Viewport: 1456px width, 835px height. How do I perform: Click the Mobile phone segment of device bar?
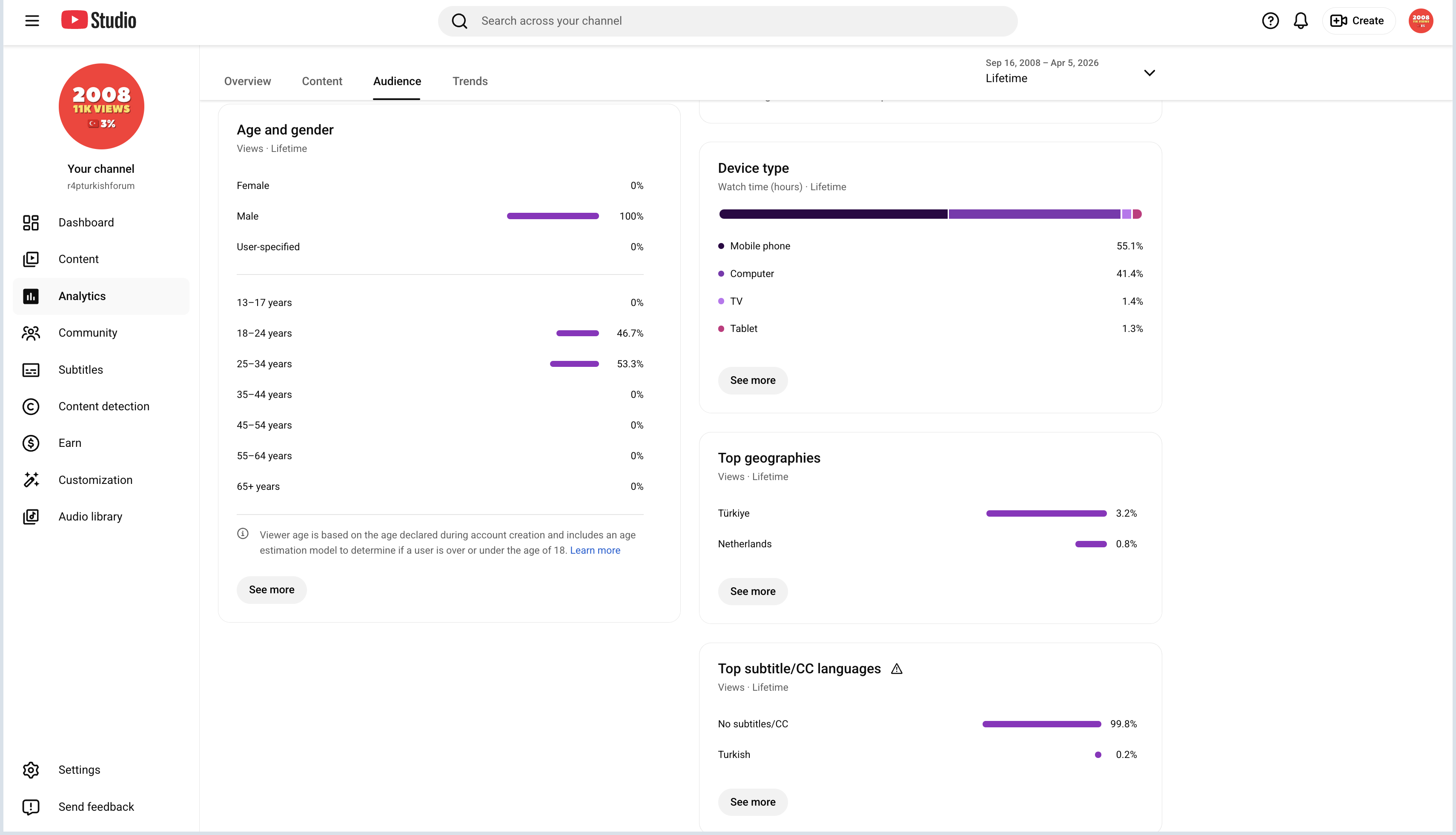coord(833,214)
